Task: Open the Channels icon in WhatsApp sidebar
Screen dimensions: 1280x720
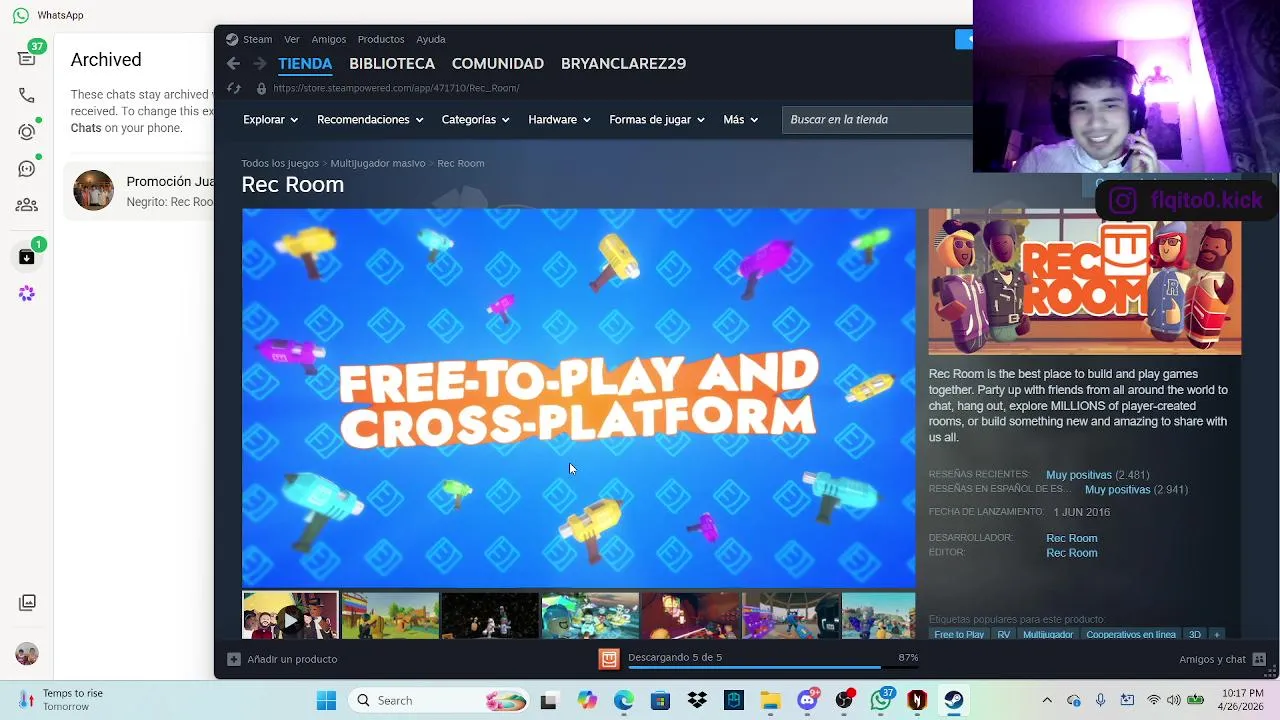Action: point(27,168)
